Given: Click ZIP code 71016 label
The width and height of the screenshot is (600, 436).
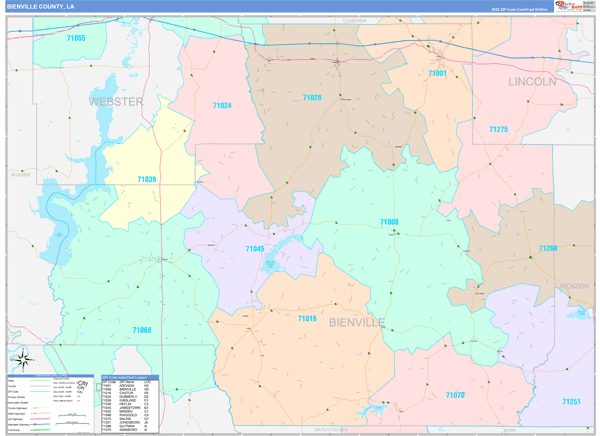Looking at the screenshot, I should (307, 318).
